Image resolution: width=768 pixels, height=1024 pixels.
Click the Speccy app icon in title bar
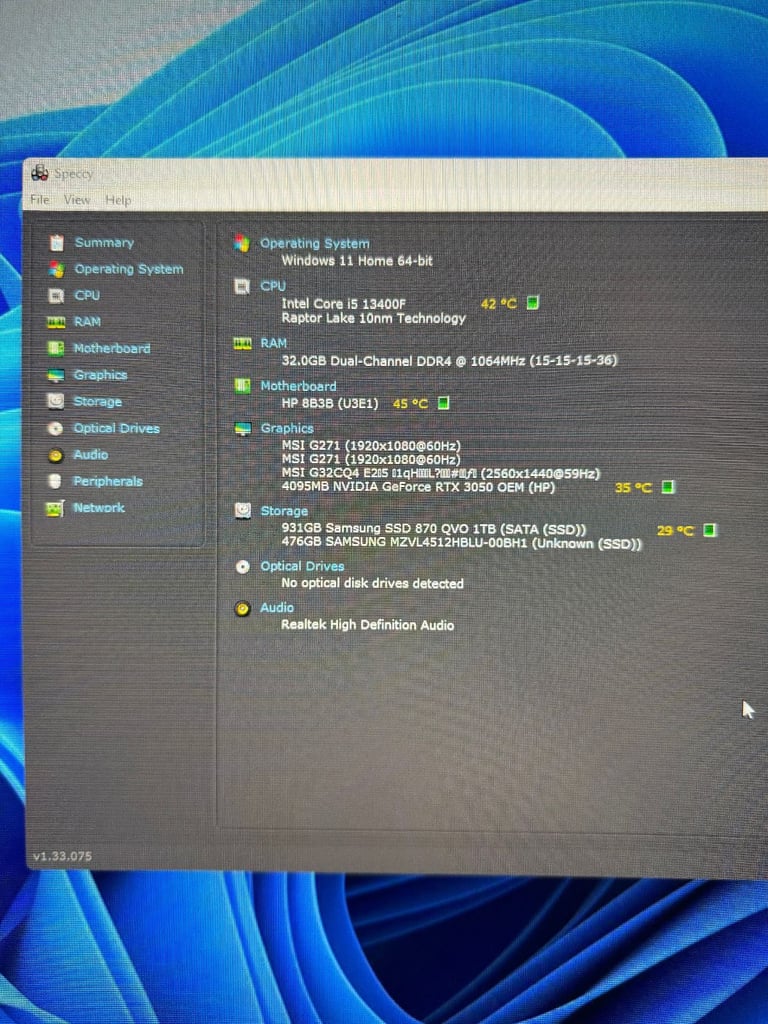40,172
